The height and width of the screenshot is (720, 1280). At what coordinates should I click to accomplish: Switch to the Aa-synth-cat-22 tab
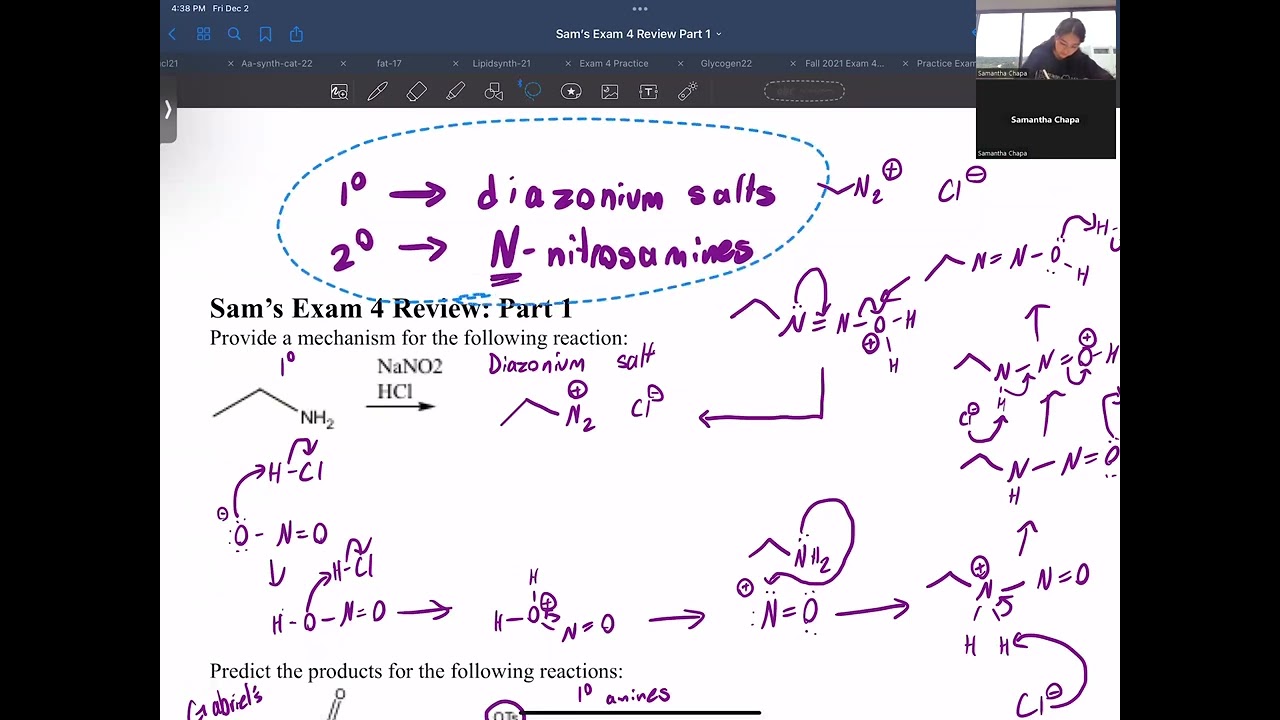(277, 63)
